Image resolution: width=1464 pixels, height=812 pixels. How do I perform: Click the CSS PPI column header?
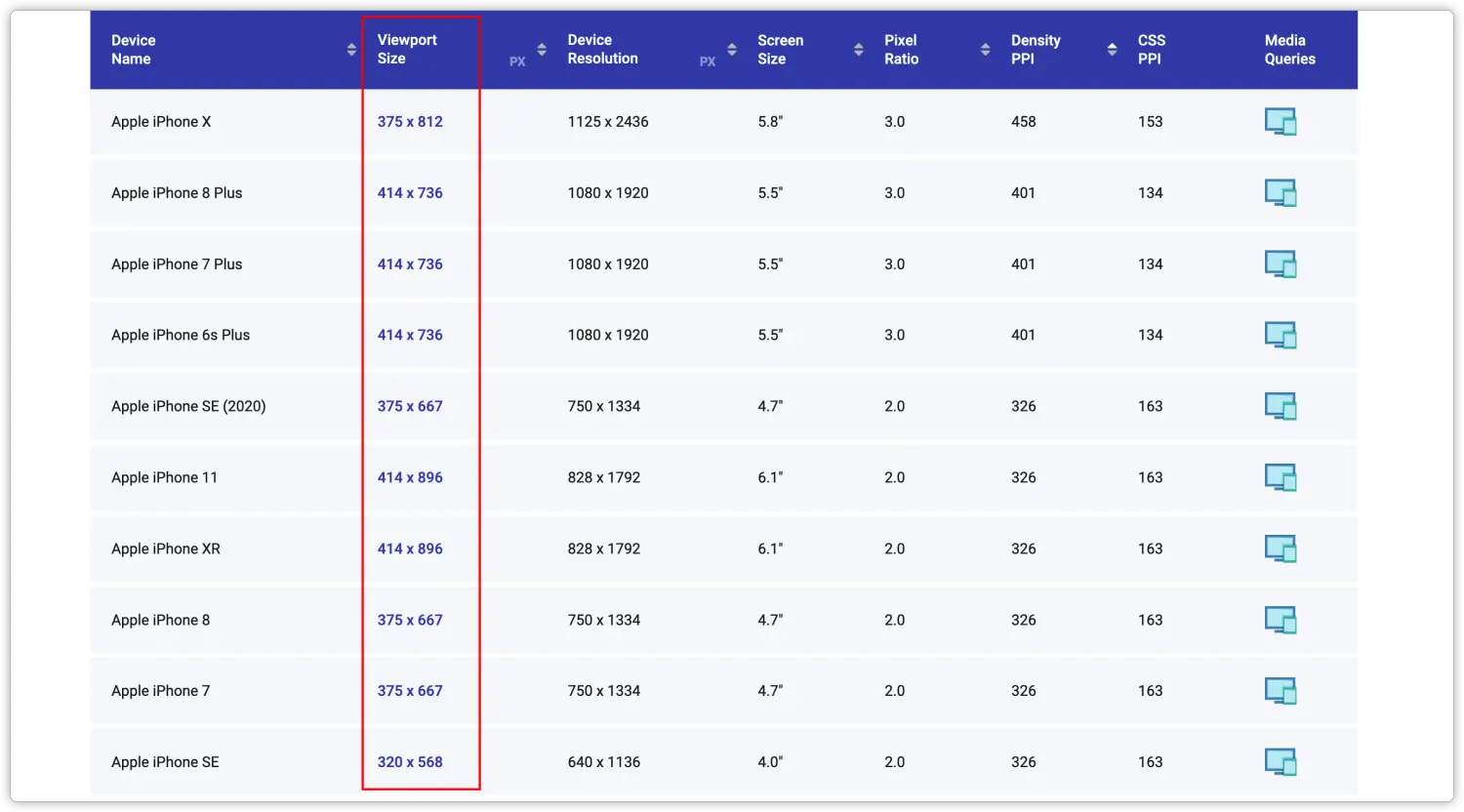pos(1152,50)
